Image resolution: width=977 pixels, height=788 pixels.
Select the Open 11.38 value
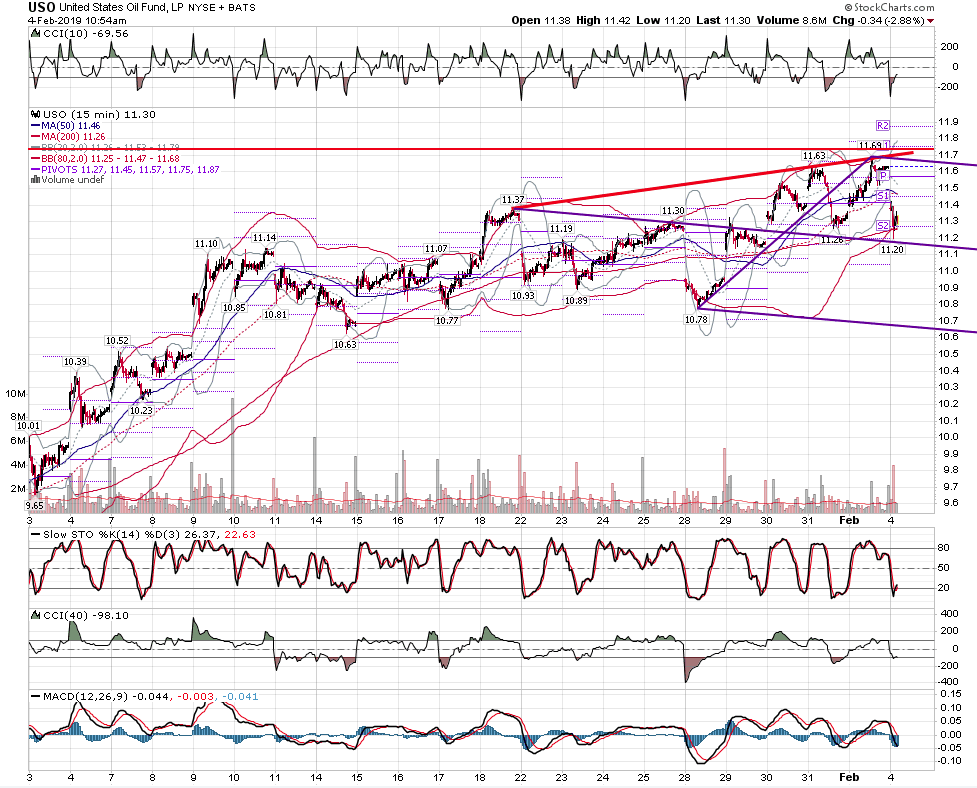541,20
